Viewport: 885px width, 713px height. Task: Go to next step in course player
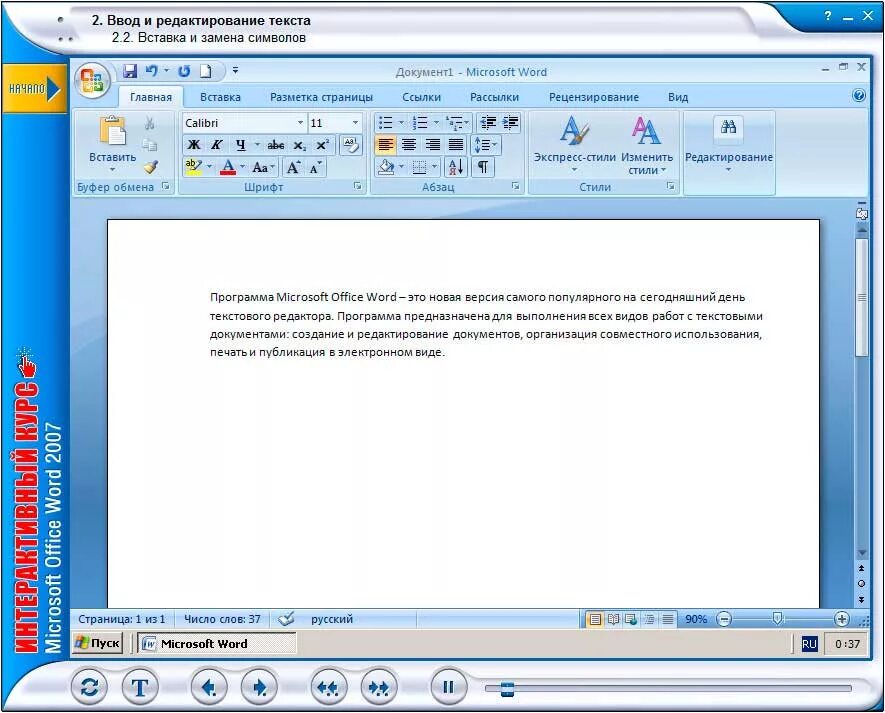(x=259, y=687)
